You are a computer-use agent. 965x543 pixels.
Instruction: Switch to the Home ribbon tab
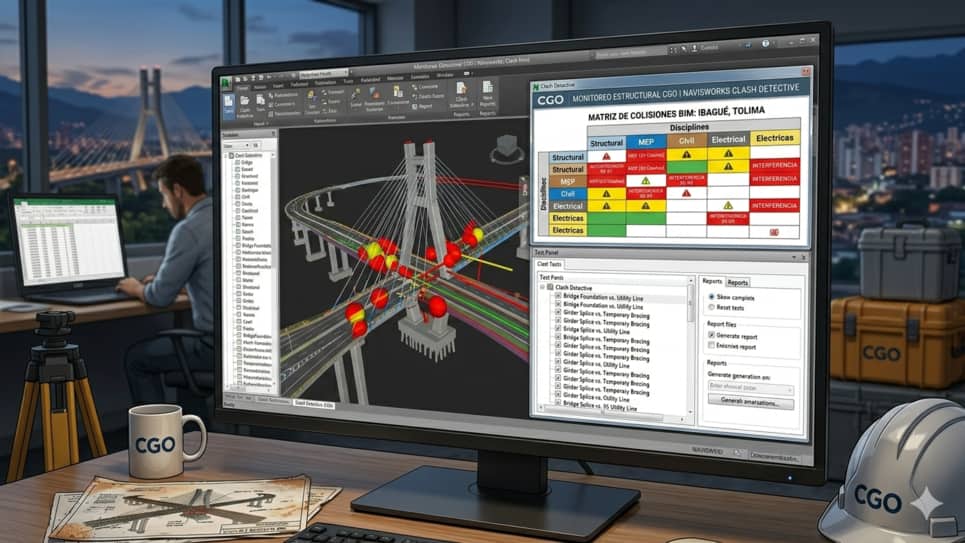click(x=243, y=87)
